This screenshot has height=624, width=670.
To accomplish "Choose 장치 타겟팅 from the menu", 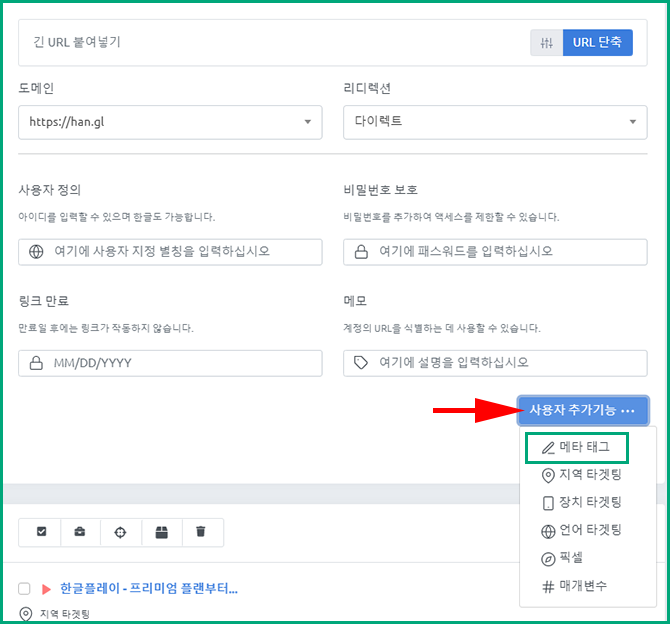I will 581,503.
